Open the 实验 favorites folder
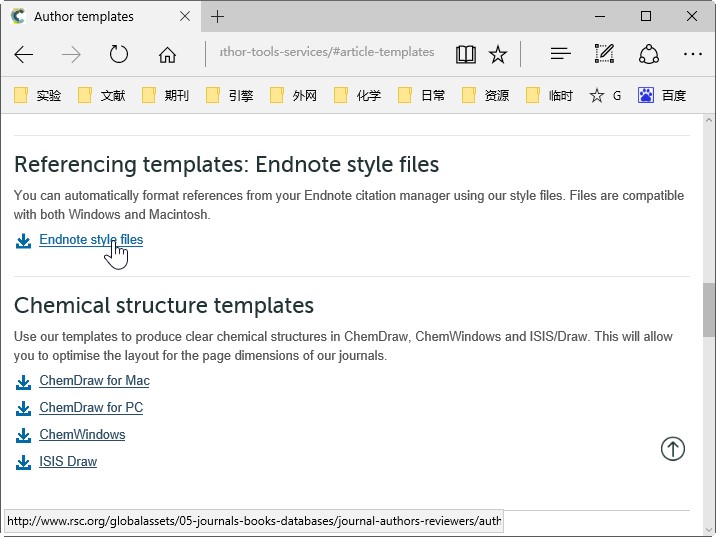The width and height of the screenshot is (716, 537). point(37,95)
